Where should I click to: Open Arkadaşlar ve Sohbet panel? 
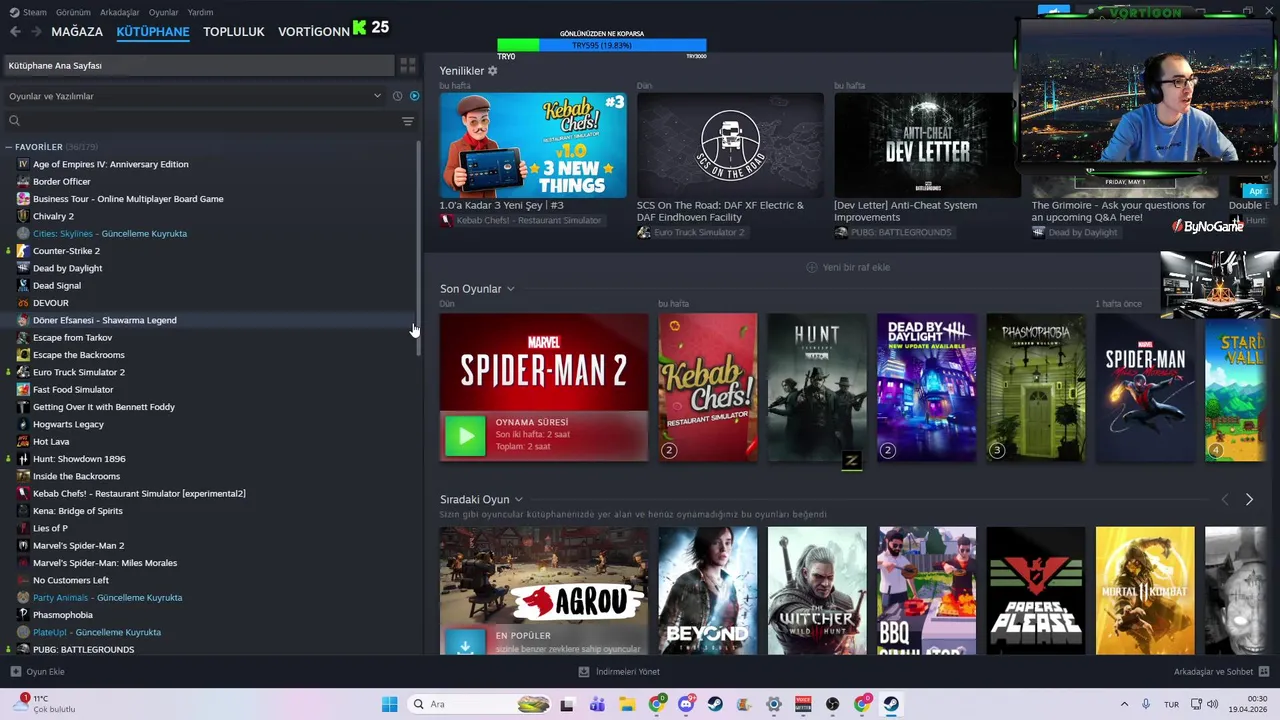pos(1221,672)
